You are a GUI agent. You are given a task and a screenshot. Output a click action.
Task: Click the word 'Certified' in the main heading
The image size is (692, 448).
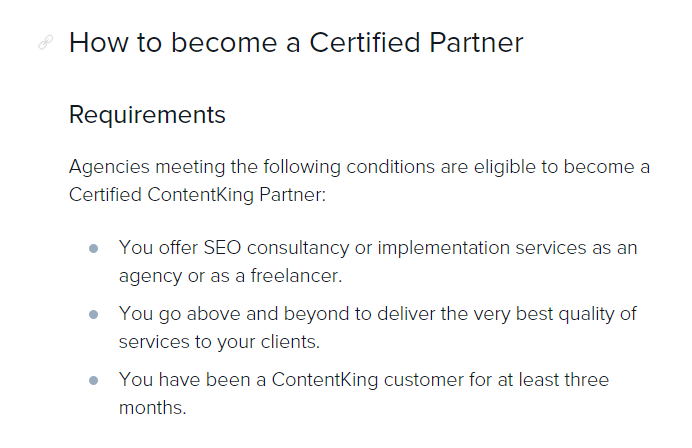click(x=365, y=43)
